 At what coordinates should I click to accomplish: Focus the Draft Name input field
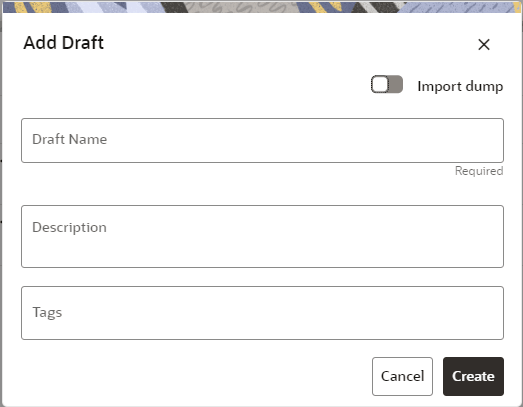tap(263, 140)
